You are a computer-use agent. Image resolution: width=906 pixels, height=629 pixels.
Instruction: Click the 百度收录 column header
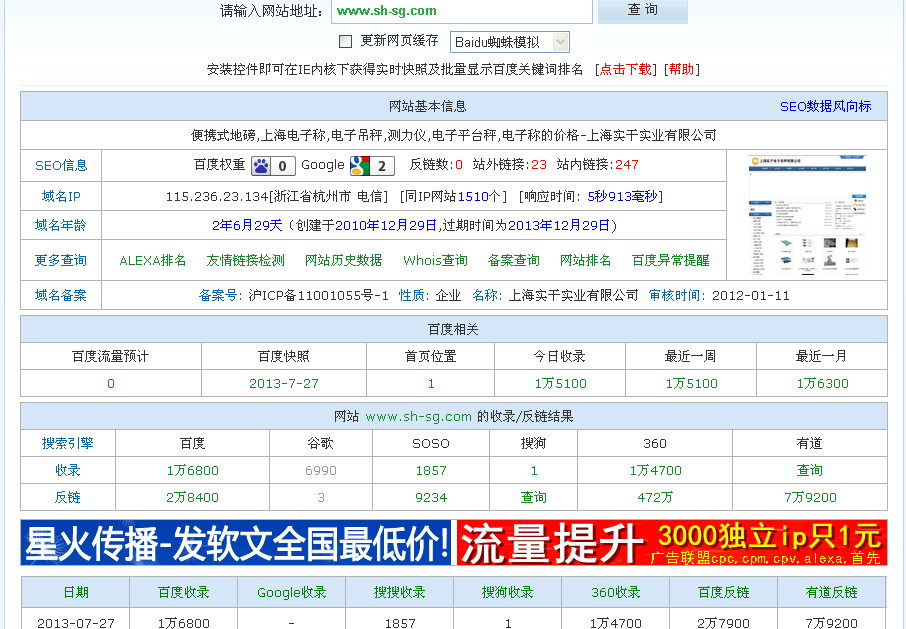[183, 592]
